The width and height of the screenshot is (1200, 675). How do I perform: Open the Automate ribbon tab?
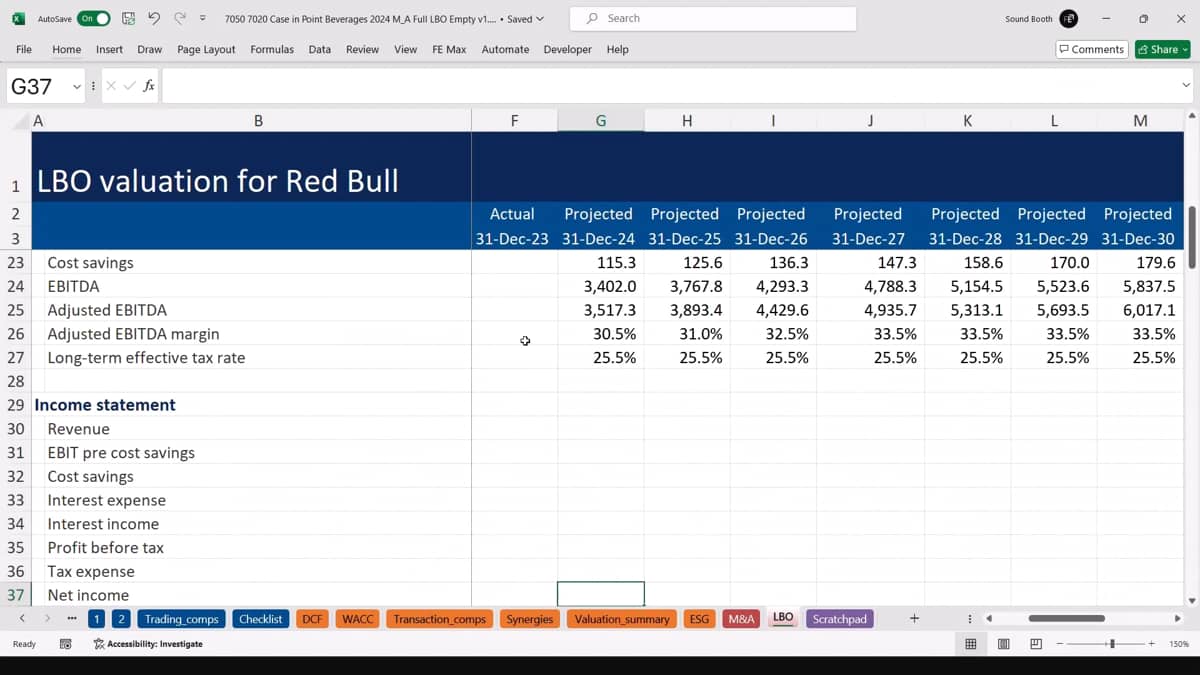pyautogui.click(x=505, y=49)
